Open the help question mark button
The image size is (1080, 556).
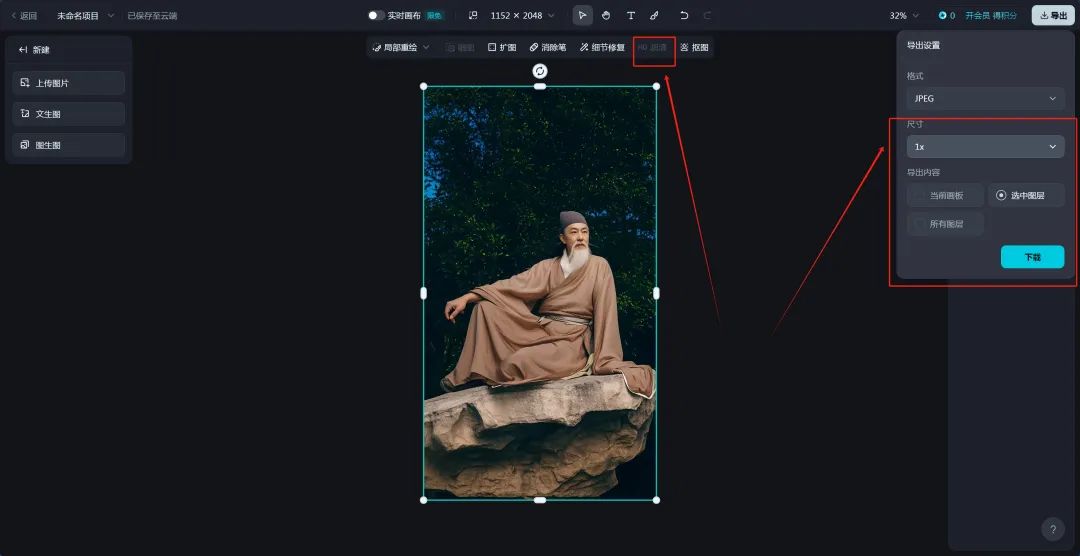[1052, 529]
